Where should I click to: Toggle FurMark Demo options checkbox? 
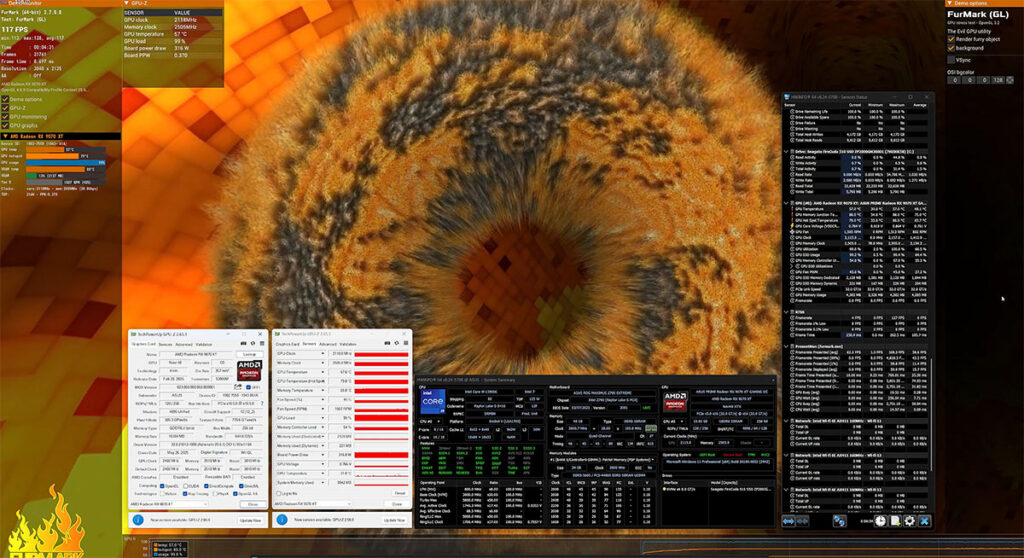pyautogui.click(x=5, y=99)
